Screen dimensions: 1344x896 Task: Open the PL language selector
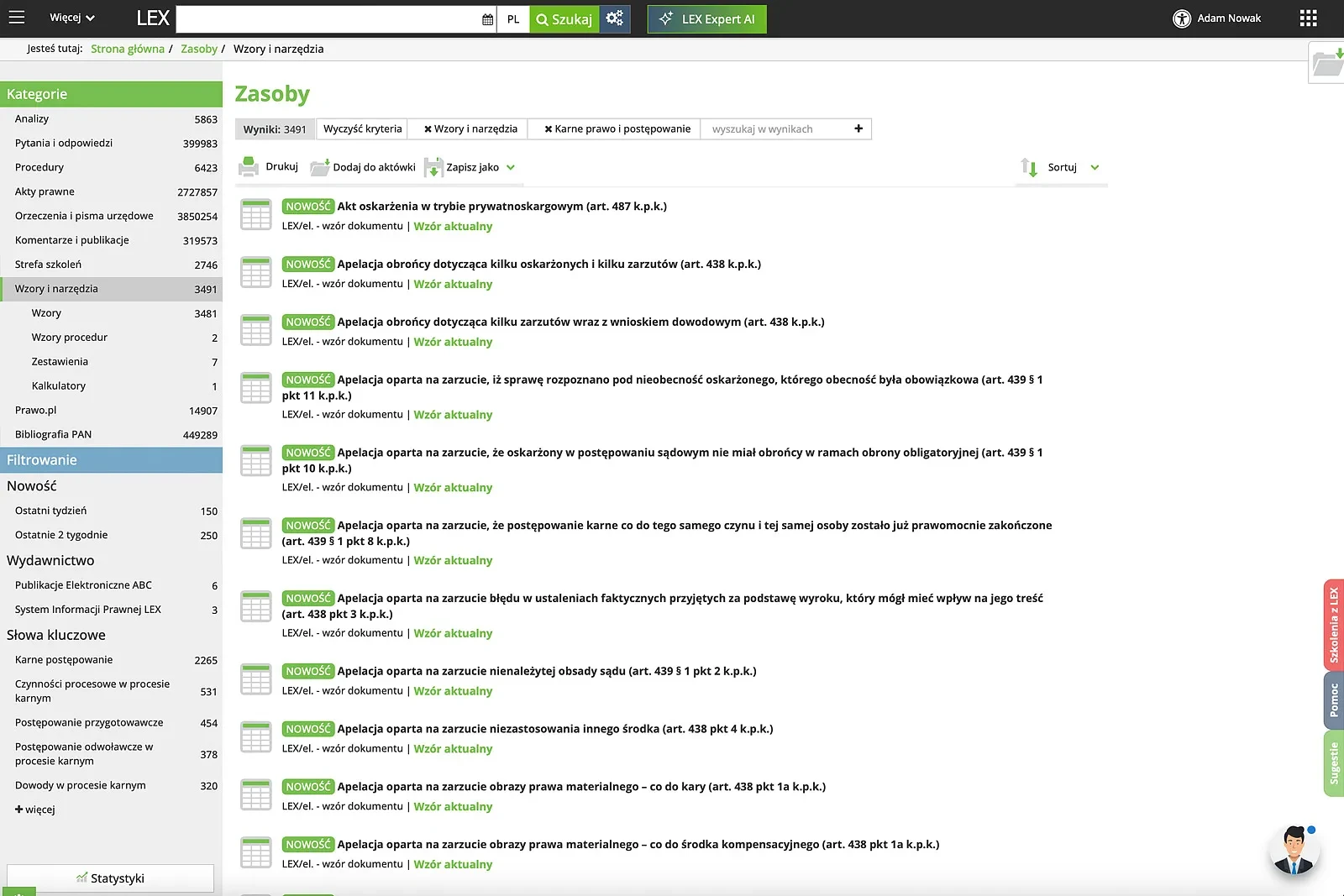click(513, 19)
